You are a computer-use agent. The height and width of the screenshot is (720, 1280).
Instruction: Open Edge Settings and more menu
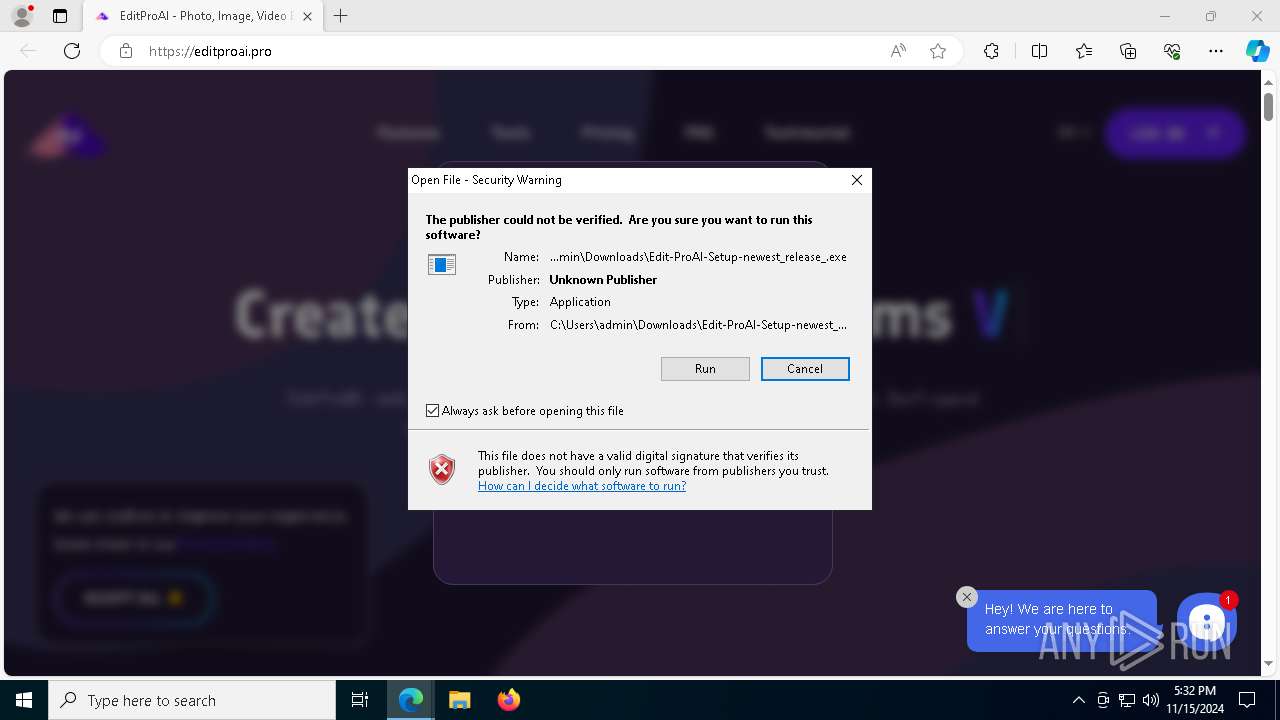point(1216,51)
